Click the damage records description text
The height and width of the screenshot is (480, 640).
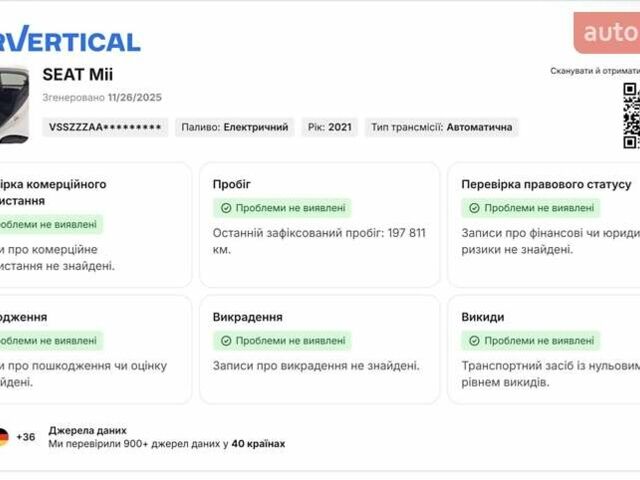[83, 374]
